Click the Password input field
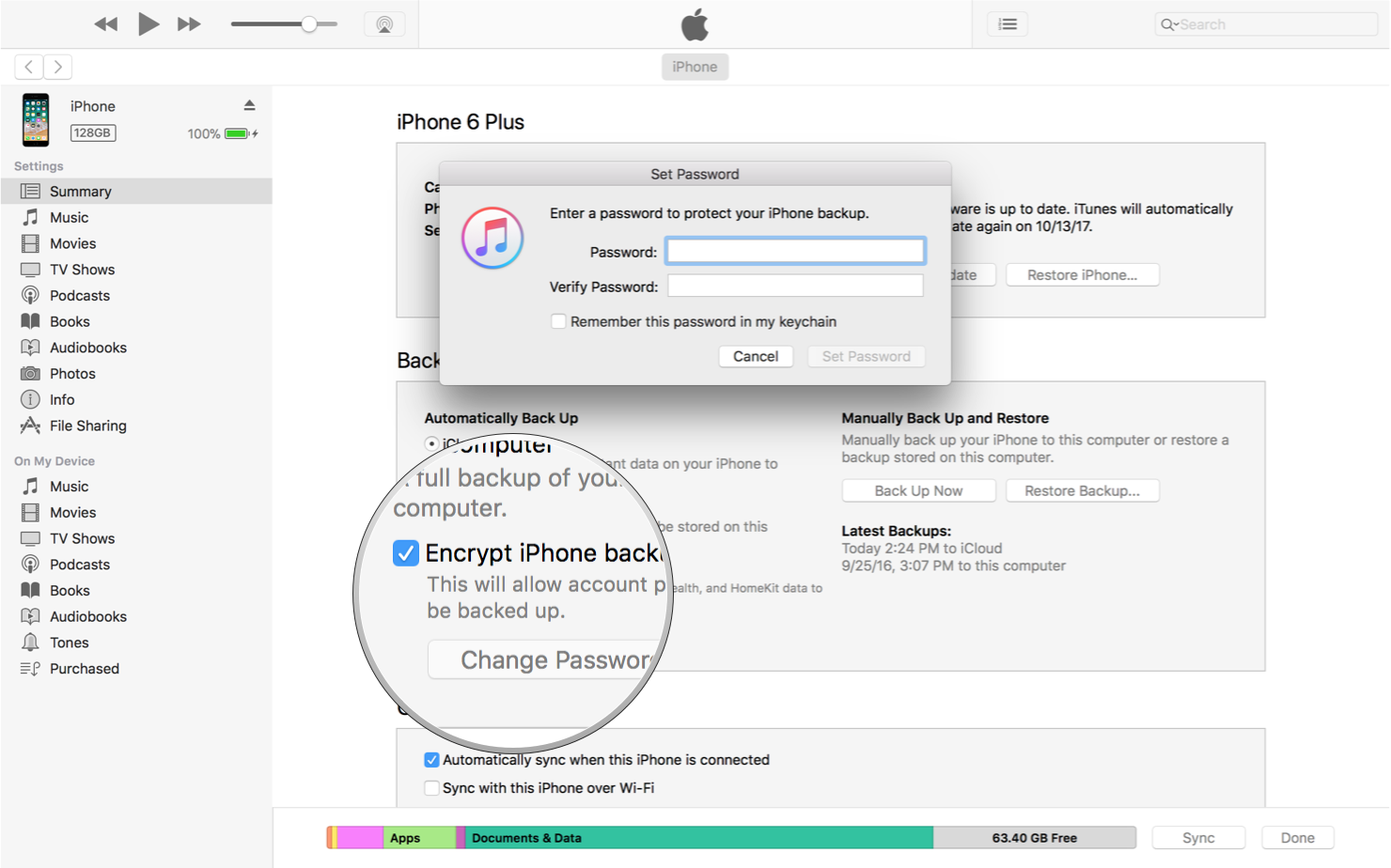This screenshot has width=1391, height=868. [x=795, y=251]
